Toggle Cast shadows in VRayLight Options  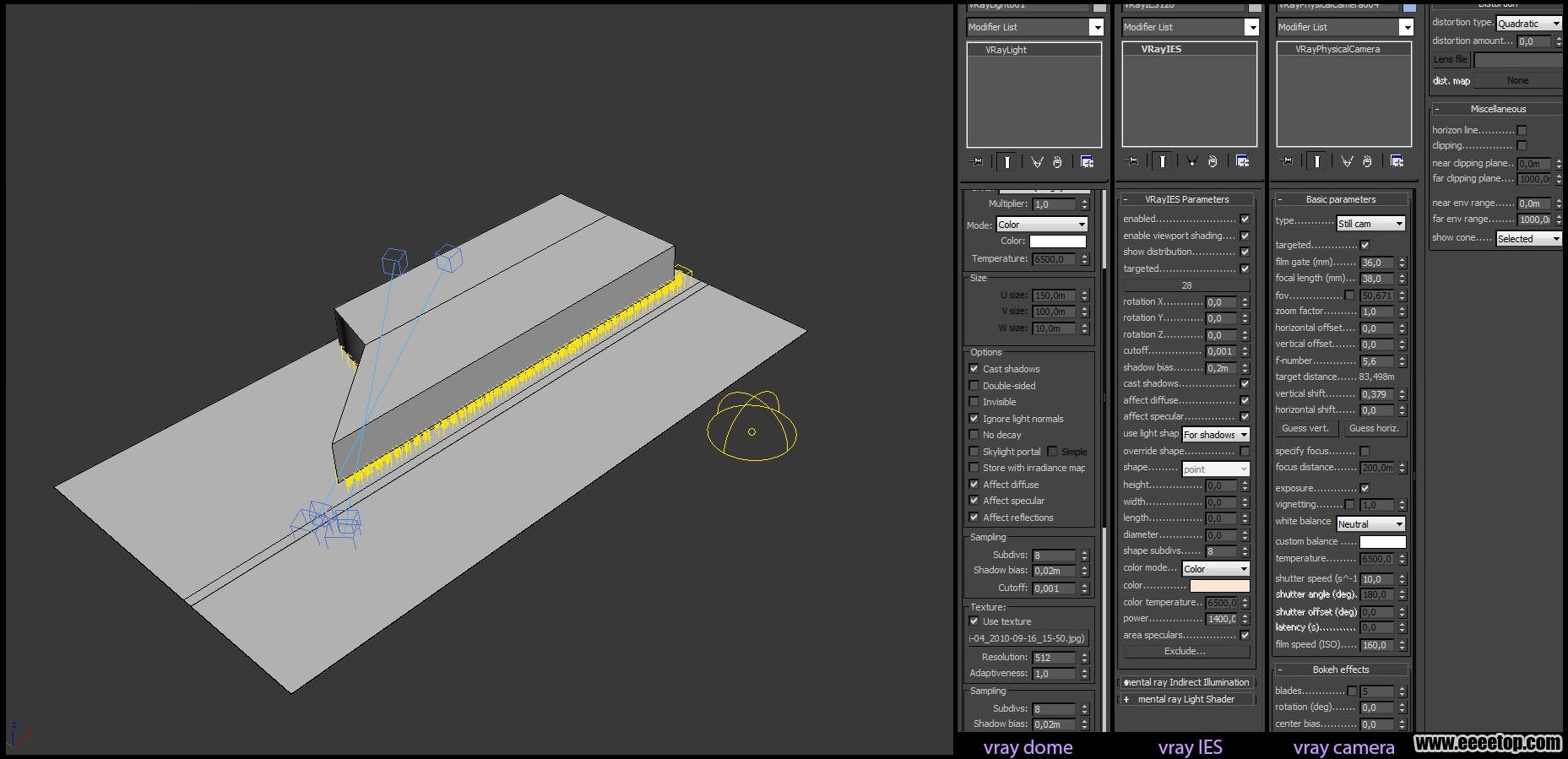974,369
